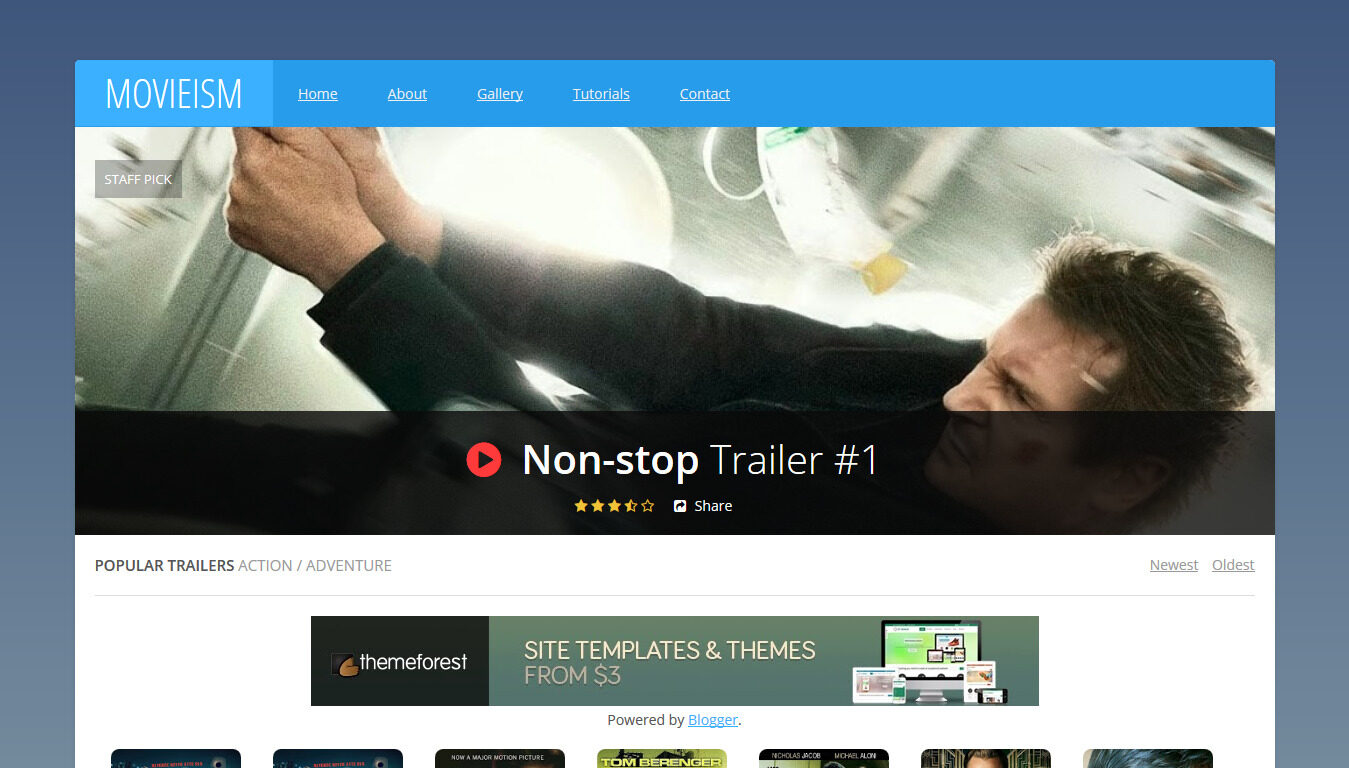Click the POPULAR TRAILERS heading text
Image resolution: width=1349 pixels, height=768 pixels.
point(164,565)
